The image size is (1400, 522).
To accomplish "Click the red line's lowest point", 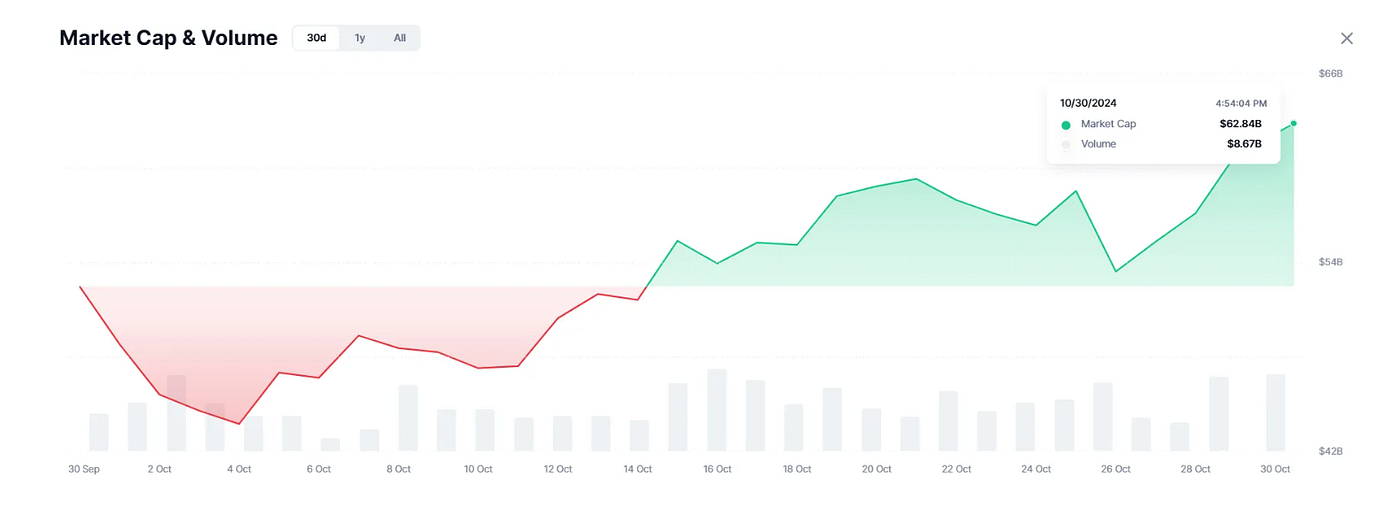I will click(239, 423).
